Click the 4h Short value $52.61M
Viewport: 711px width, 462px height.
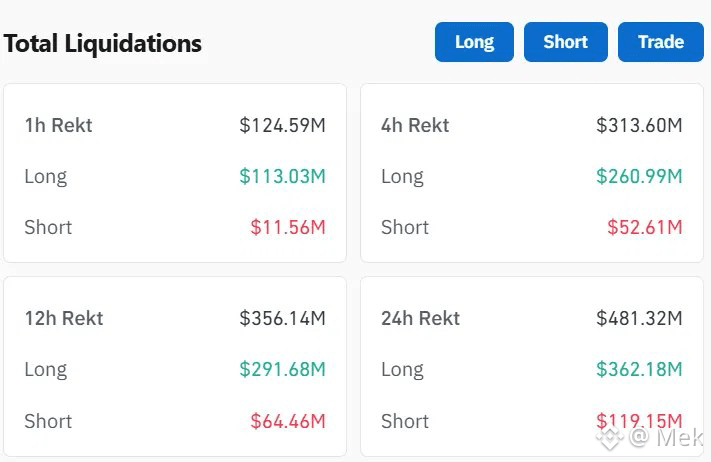coord(645,227)
